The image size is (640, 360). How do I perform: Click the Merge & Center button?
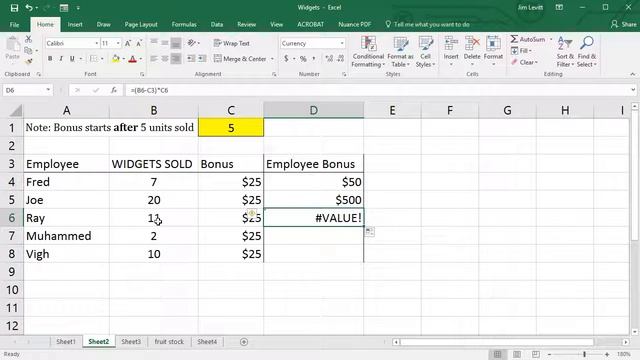tap(240, 59)
